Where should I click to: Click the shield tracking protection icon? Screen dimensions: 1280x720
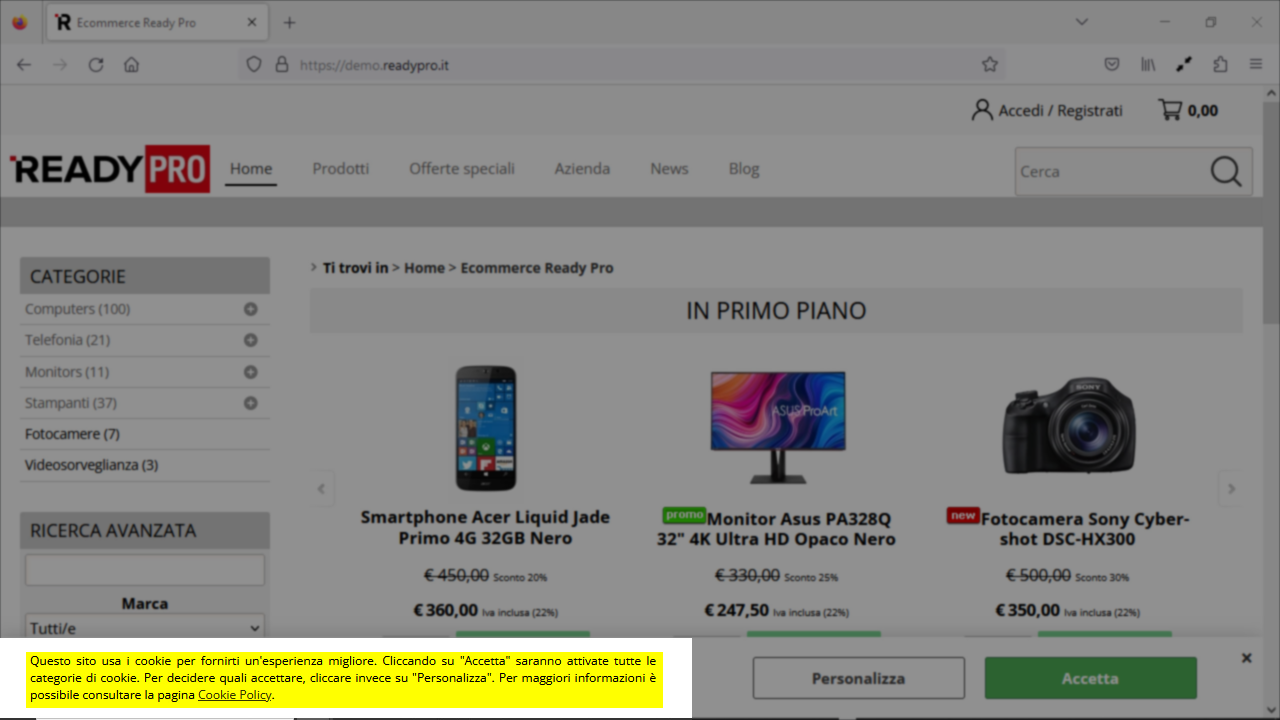(254, 64)
